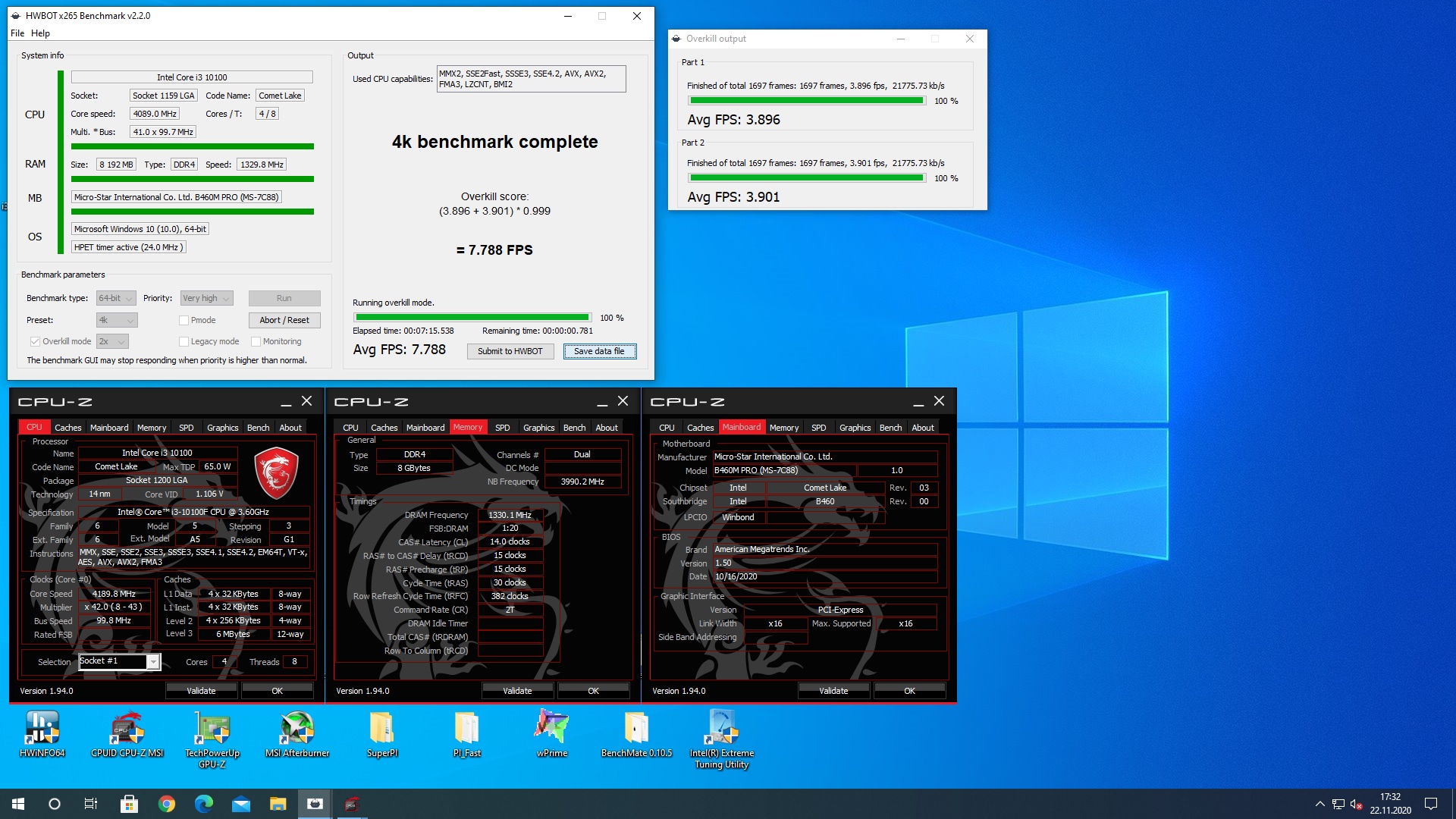The width and height of the screenshot is (1456, 819).
Task: Click the Windows Start button
Action: (18, 804)
